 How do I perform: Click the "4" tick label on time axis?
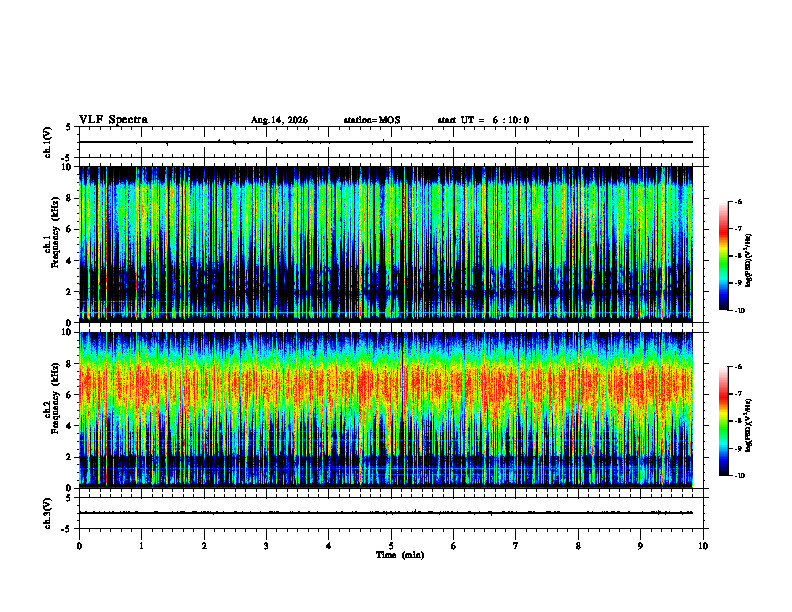(x=329, y=546)
